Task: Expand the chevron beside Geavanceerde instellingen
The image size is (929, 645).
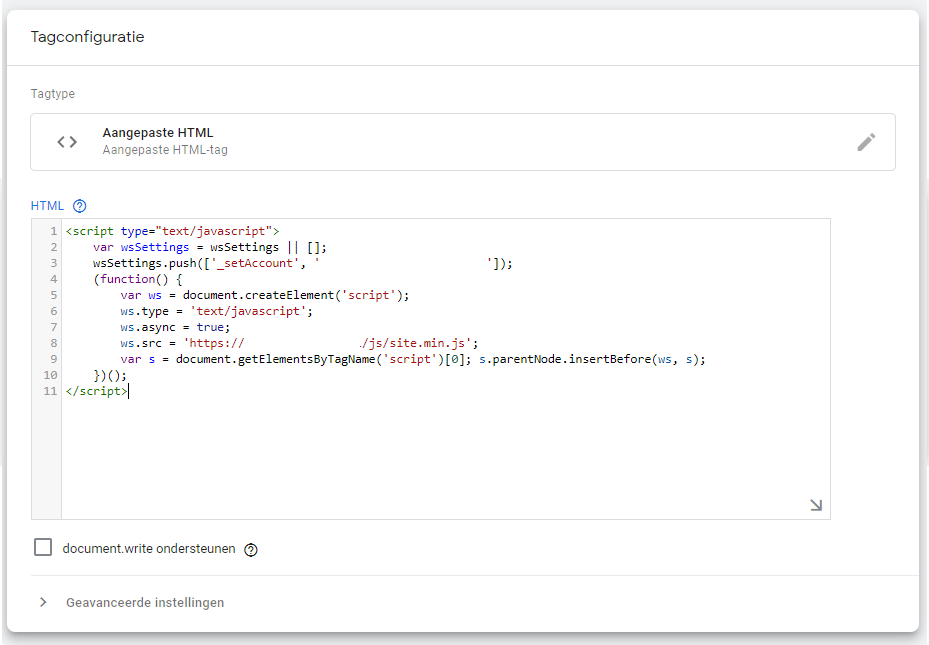Action: tap(43, 603)
